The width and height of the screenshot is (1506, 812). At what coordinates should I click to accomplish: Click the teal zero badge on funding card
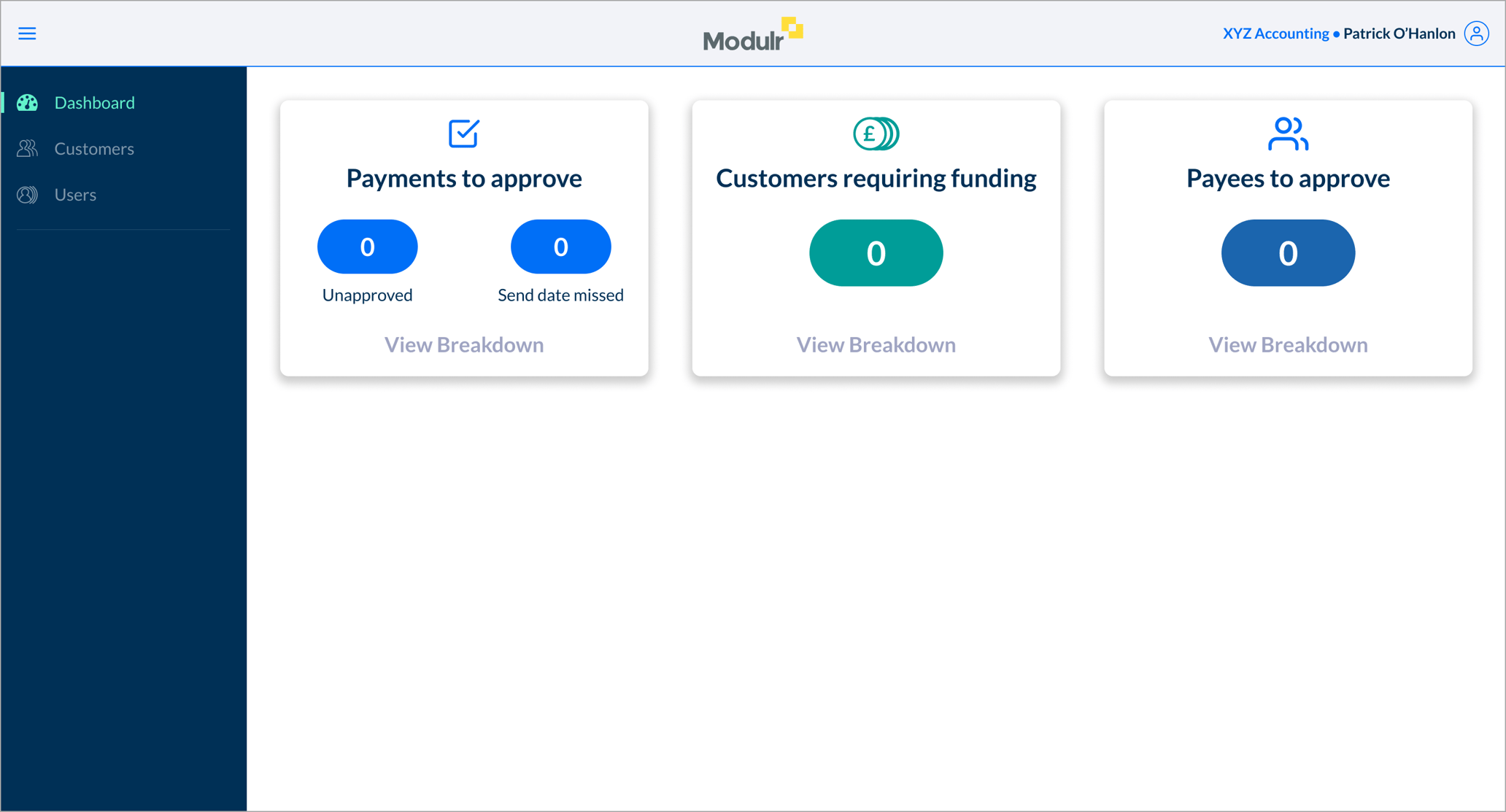(x=876, y=253)
